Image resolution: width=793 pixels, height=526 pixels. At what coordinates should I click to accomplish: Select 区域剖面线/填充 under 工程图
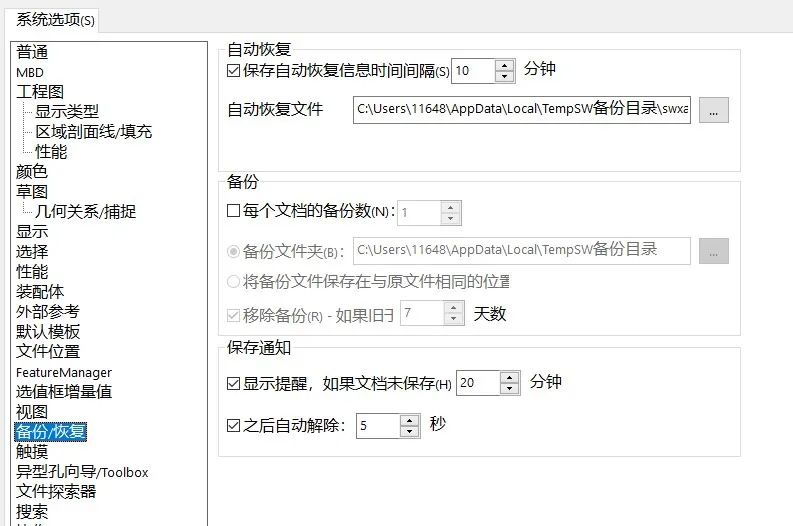pos(94,132)
